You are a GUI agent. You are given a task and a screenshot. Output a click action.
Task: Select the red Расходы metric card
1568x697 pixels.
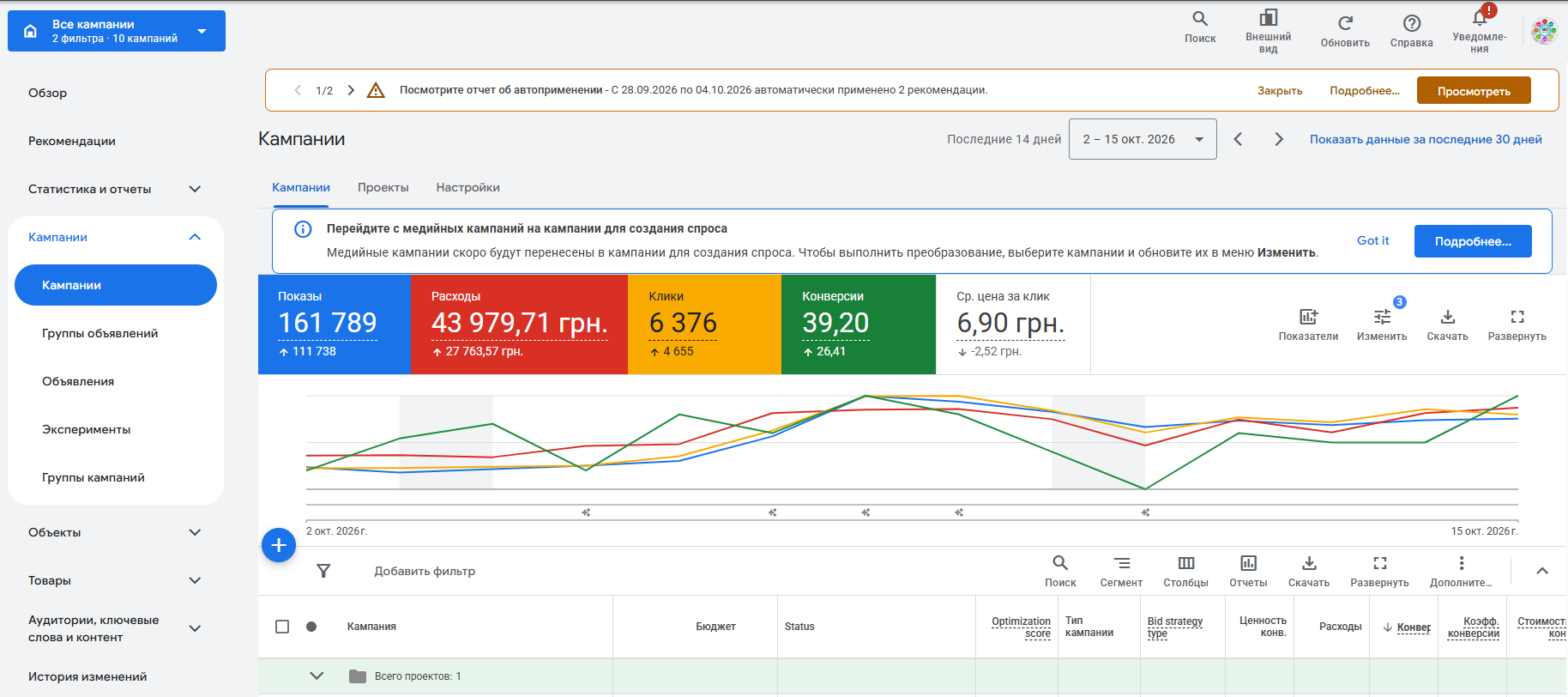point(520,324)
